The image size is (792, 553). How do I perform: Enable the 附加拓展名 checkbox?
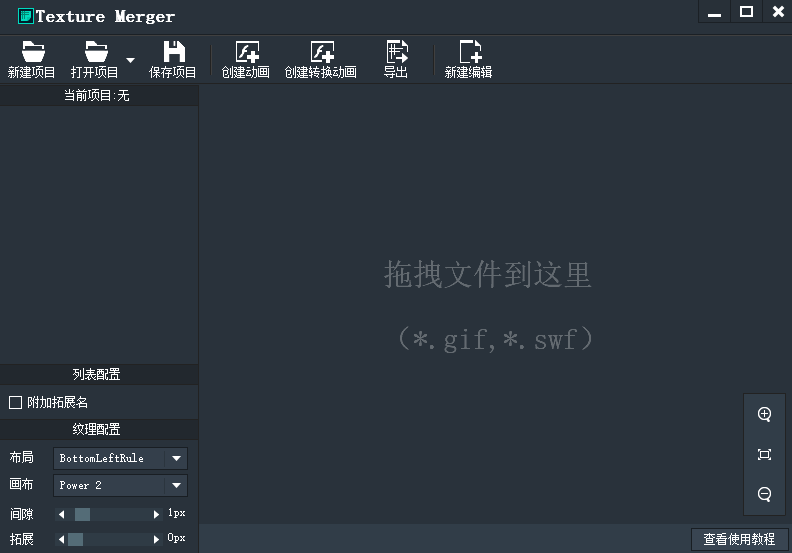tap(16, 403)
